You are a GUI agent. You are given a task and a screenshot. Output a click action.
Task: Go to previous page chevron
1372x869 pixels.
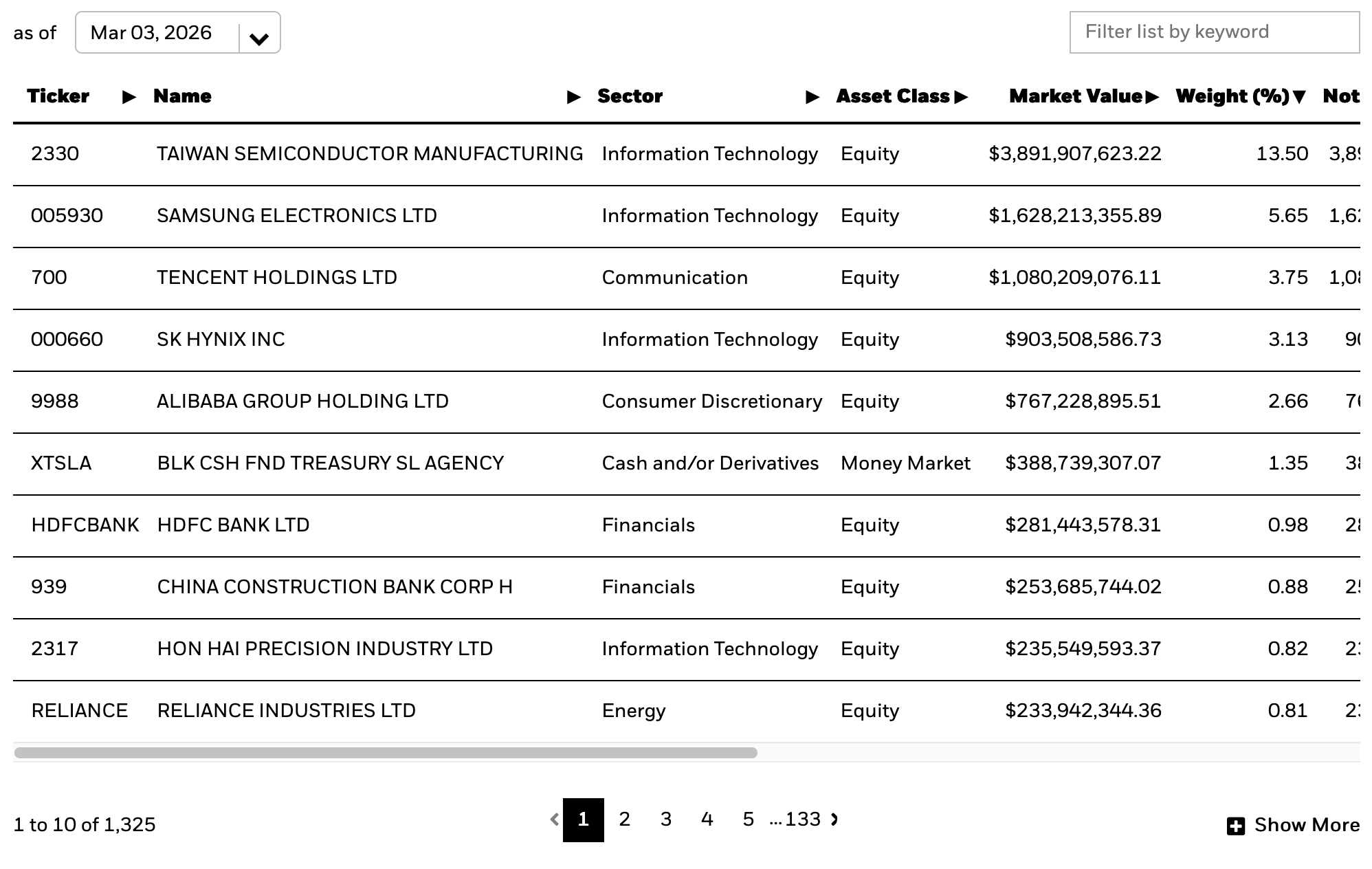click(554, 819)
